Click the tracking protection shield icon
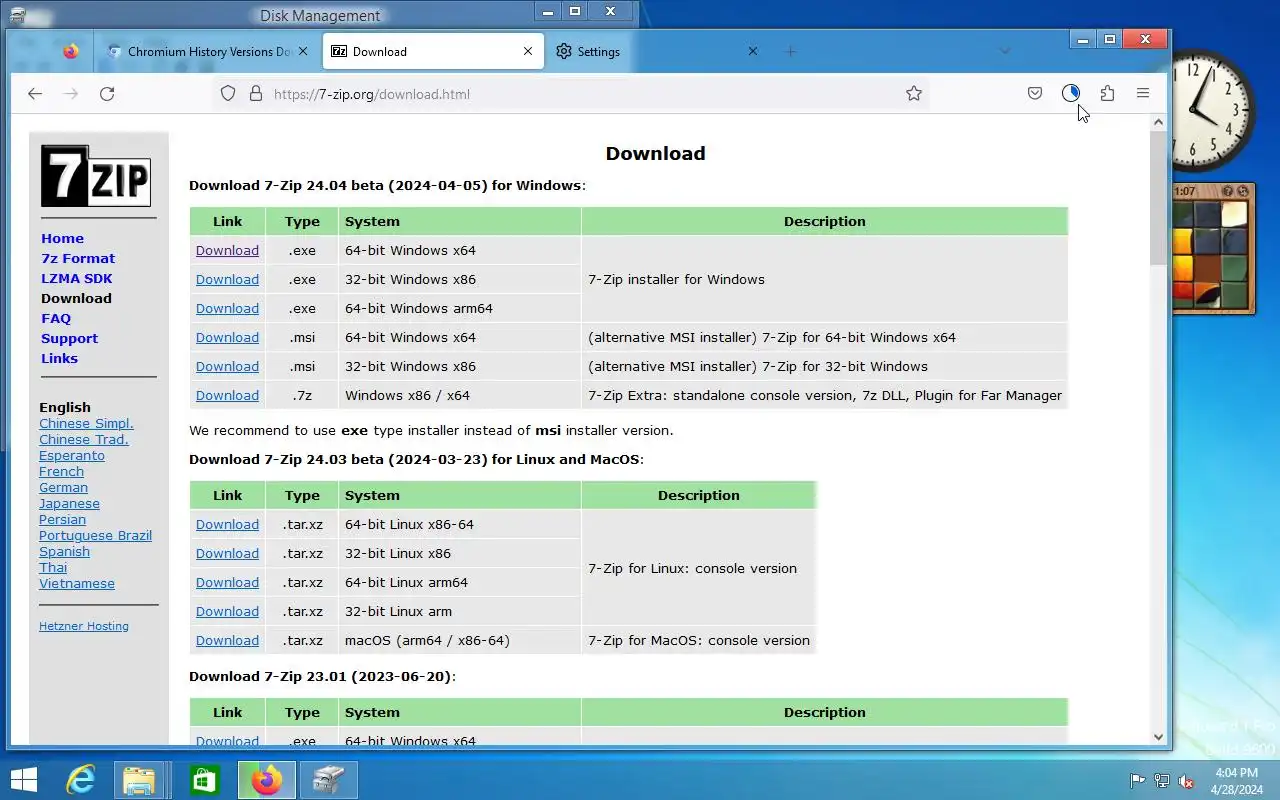1280x800 pixels. (x=228, y=93)
